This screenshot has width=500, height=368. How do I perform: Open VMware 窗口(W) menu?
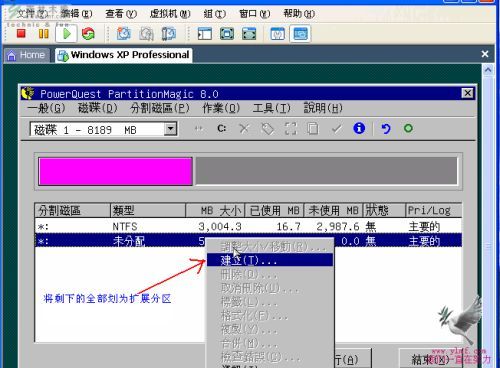coord(255,14)
